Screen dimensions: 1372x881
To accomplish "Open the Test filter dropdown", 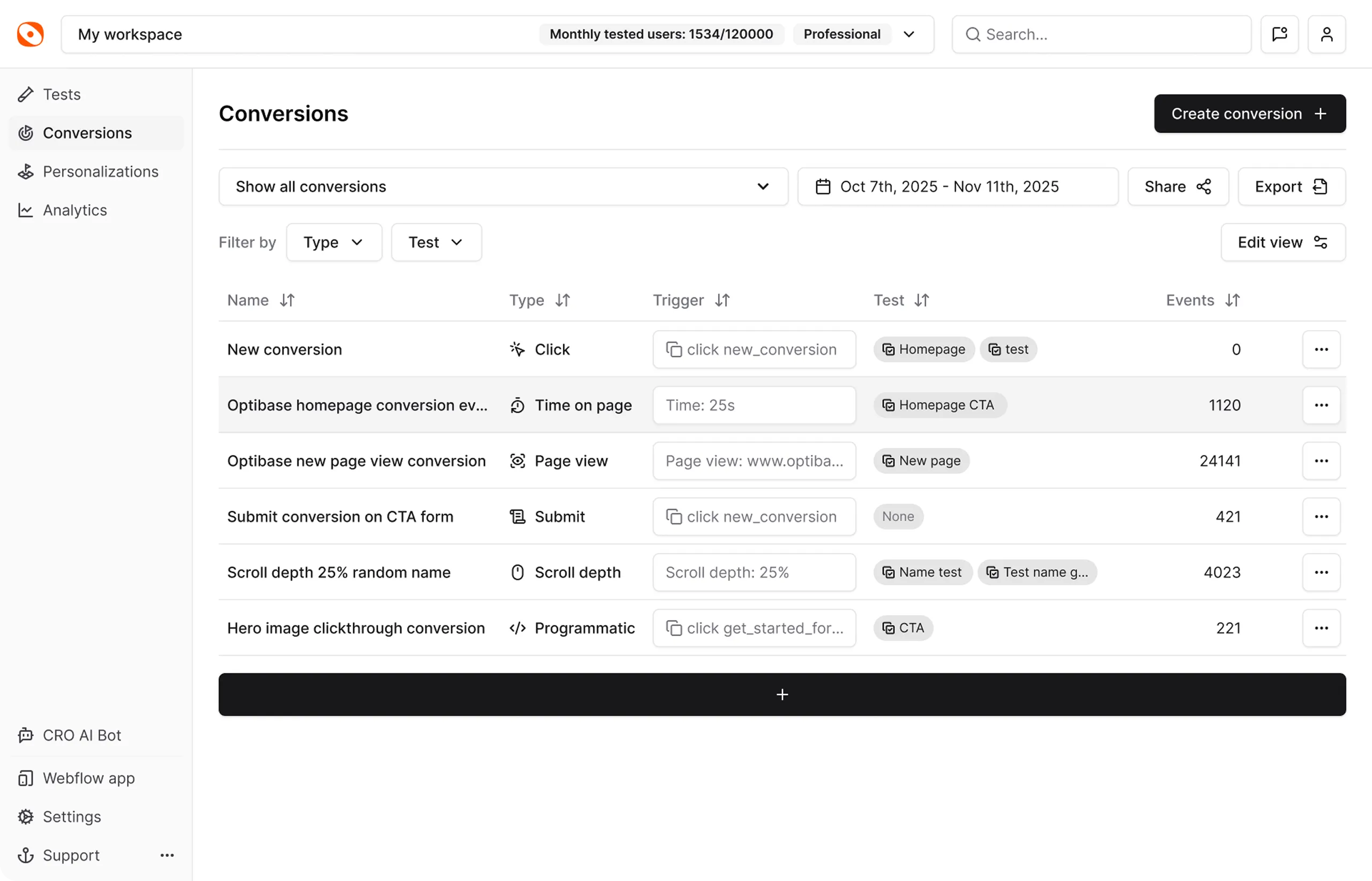I will pyautogui.click(x=436, y=243).
